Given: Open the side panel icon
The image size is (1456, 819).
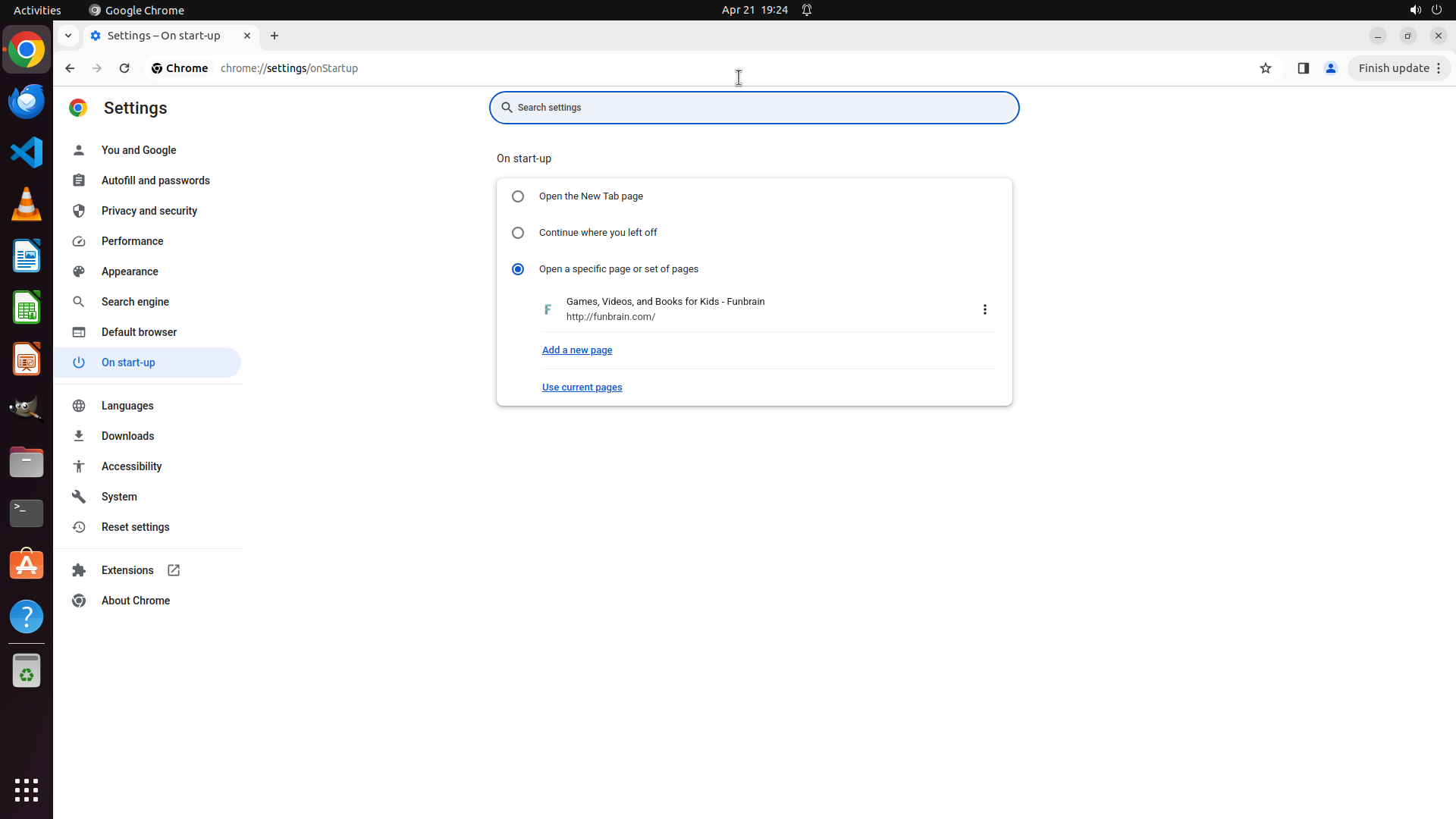Looking at the screenshot, I should 1303,68.
